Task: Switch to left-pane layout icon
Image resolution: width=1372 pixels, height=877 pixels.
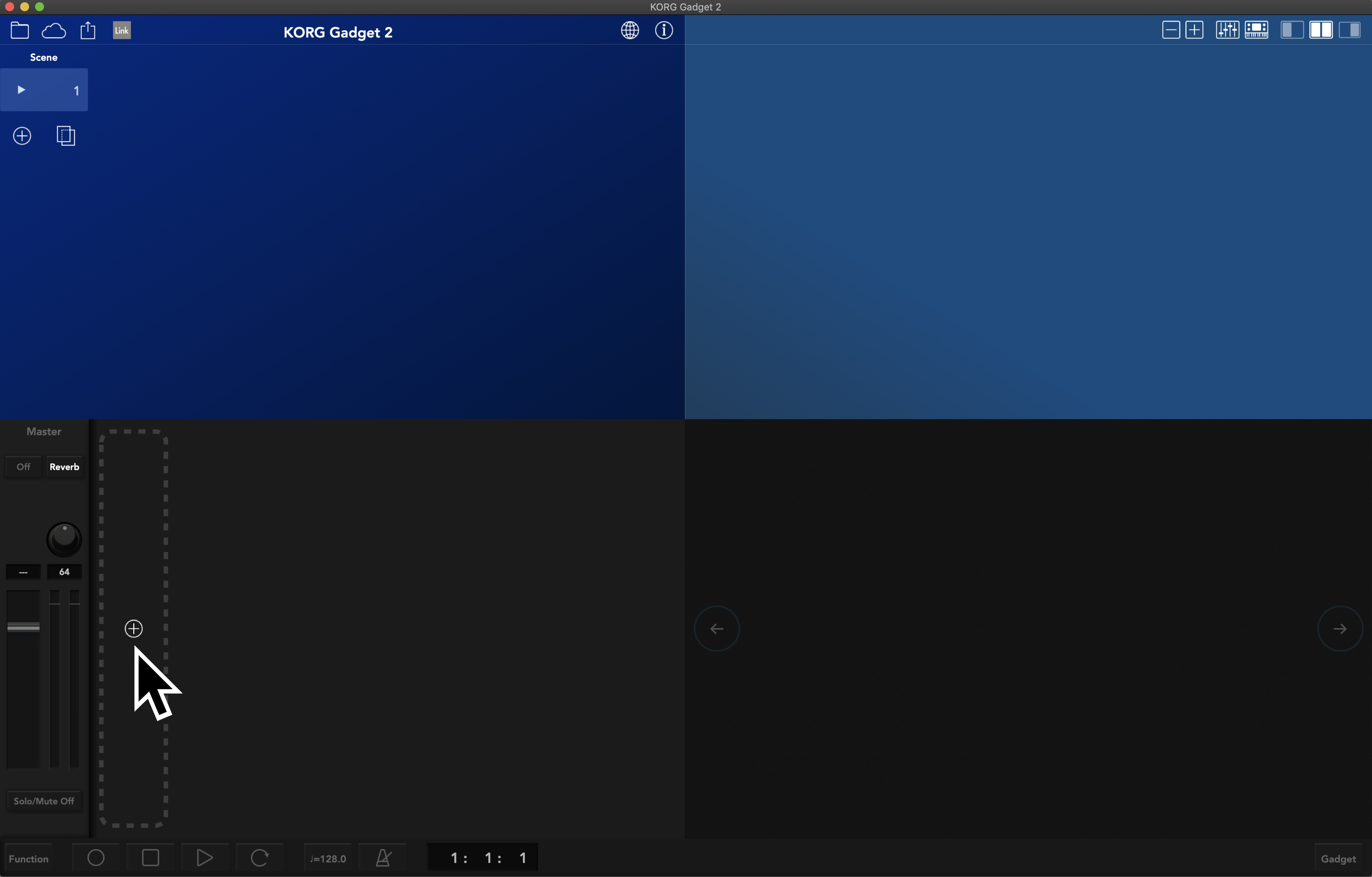Action: (1292, 30)
